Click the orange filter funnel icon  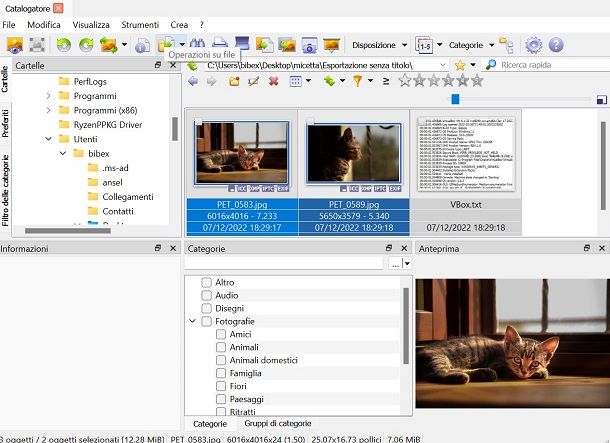pos(358,81)
